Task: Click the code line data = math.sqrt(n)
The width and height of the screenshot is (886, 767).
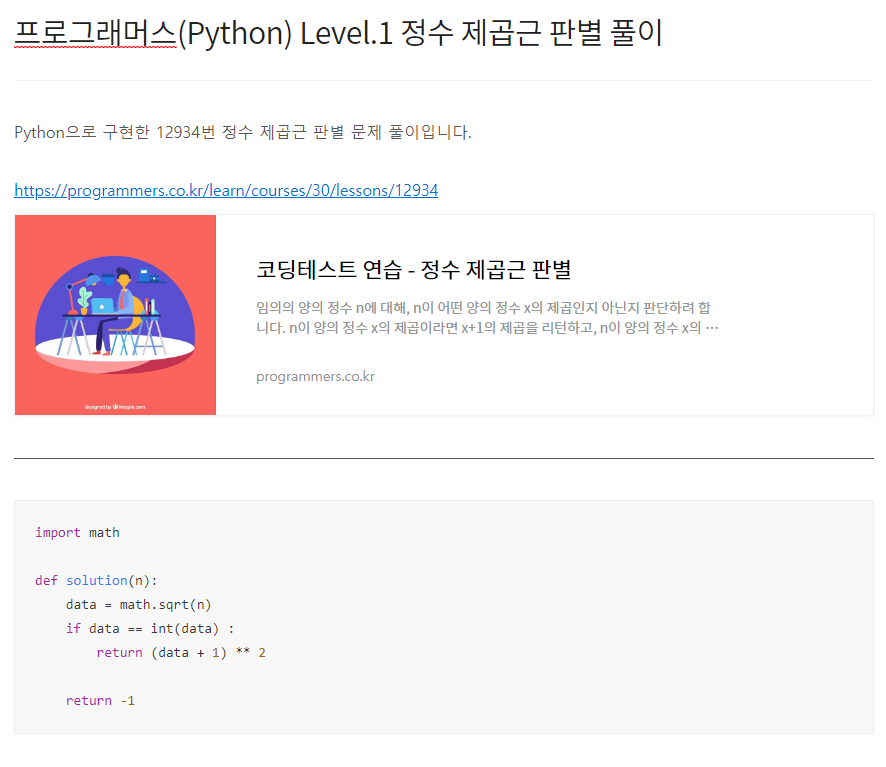Action: click(x=138, y=605)
